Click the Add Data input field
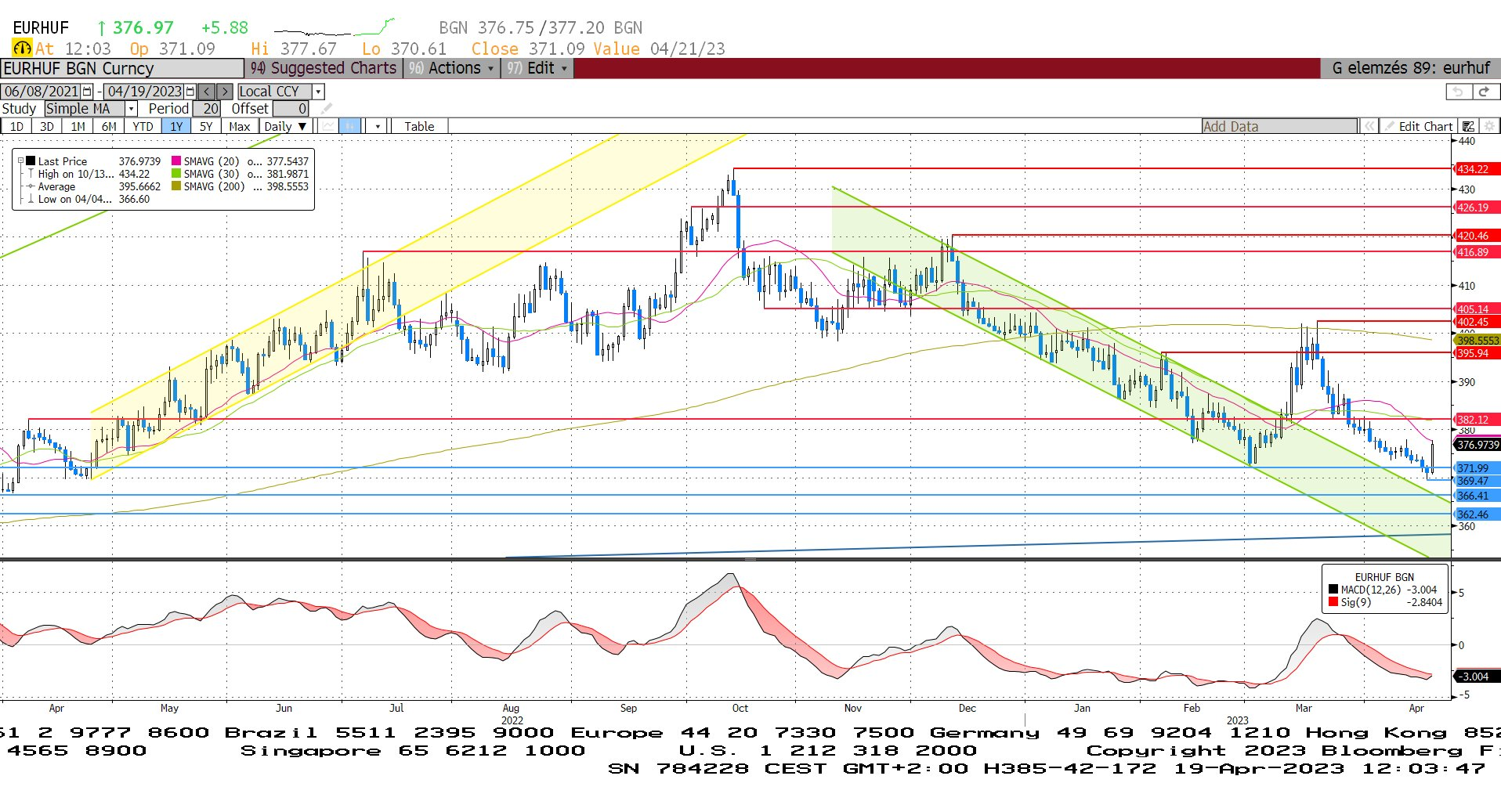The height and width of the screenshot is (812, 1501). click(x=1279, y=126)
